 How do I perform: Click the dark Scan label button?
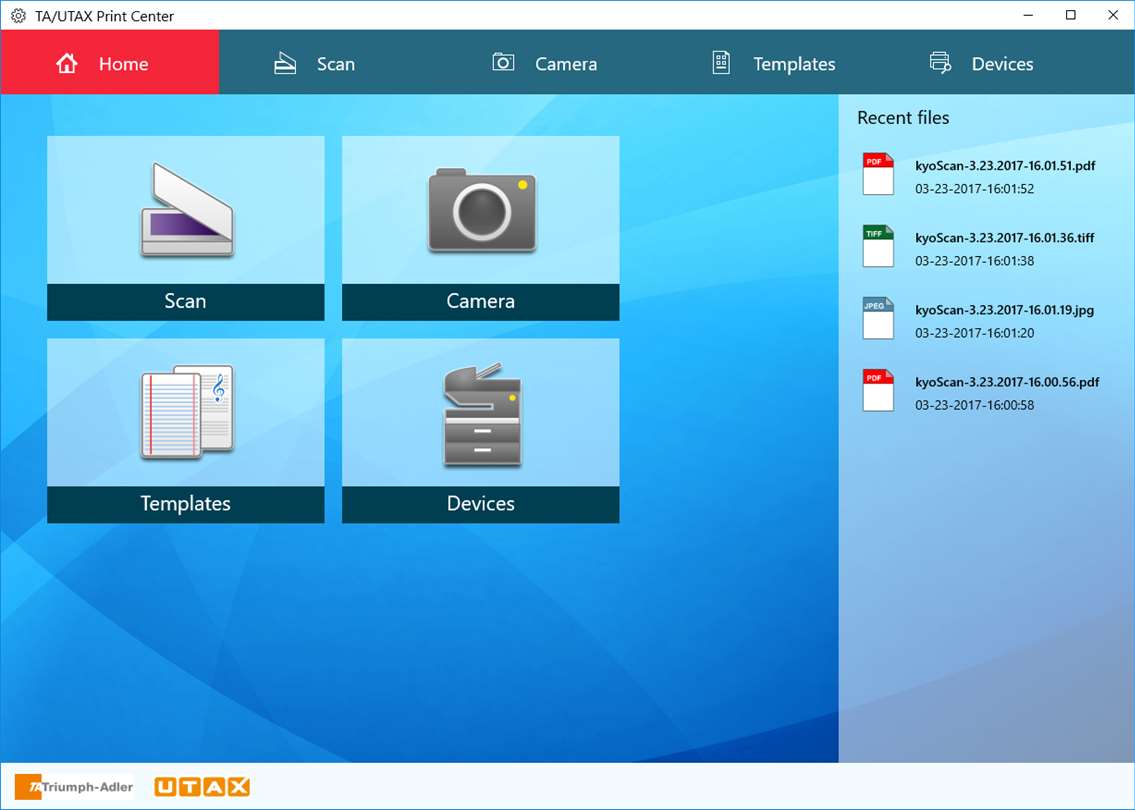186,302
